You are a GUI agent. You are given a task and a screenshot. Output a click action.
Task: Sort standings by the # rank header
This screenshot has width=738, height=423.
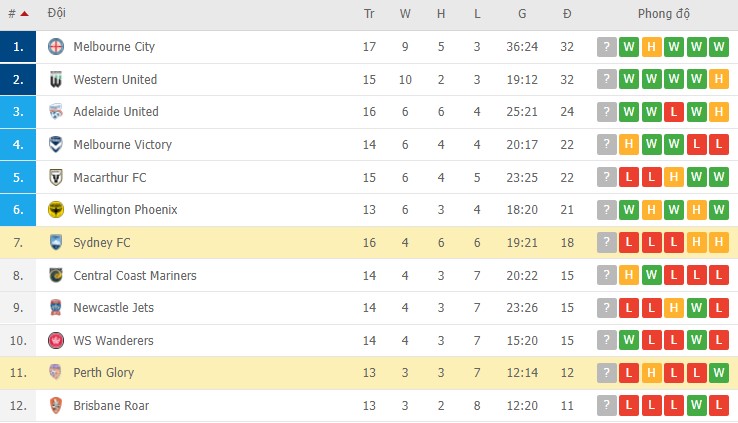tap(12, 15)
